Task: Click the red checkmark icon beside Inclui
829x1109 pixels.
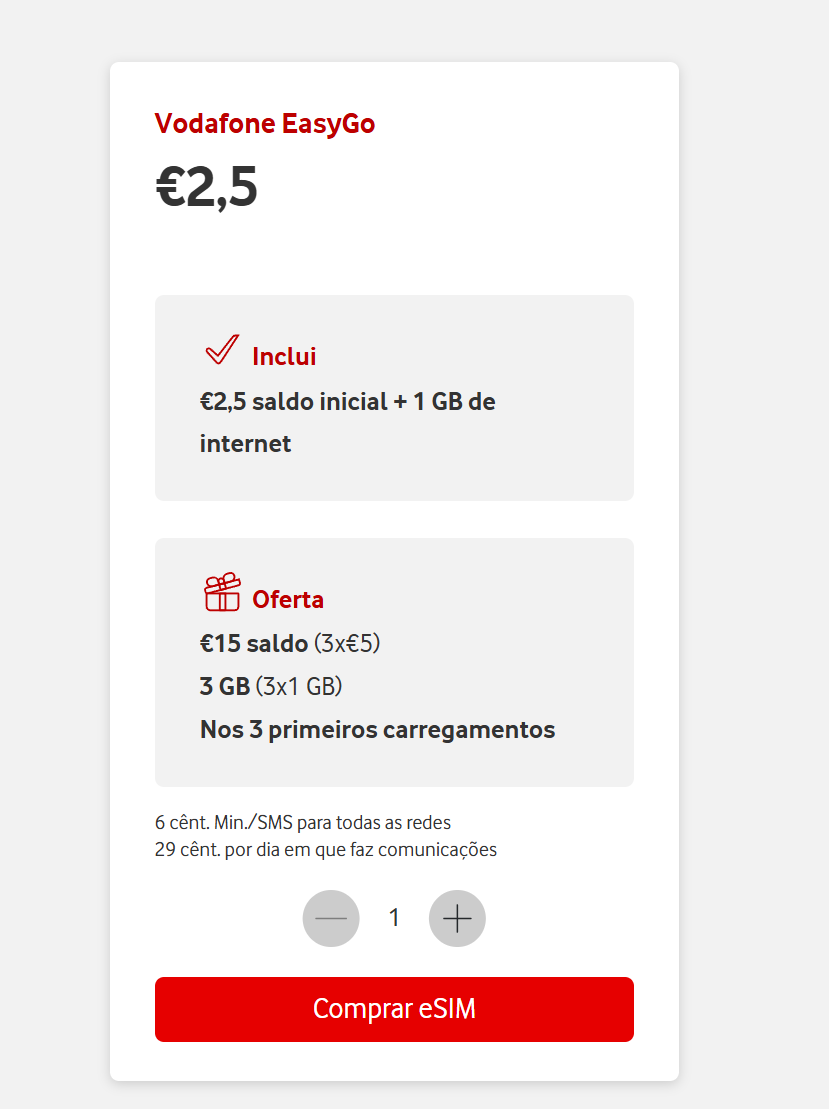Action: click(221, 351)
